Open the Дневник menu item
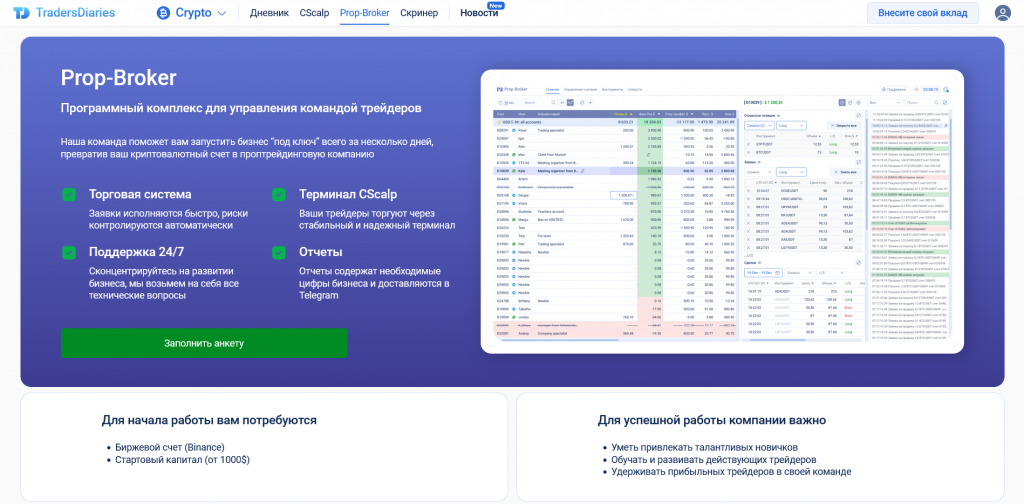1024x504 pixels. (x=269, y=13)
